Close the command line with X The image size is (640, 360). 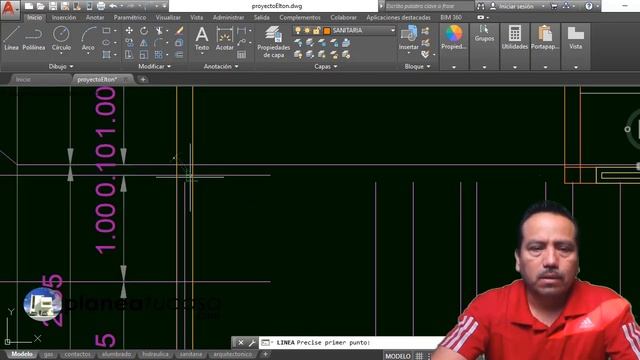point(240,342)
